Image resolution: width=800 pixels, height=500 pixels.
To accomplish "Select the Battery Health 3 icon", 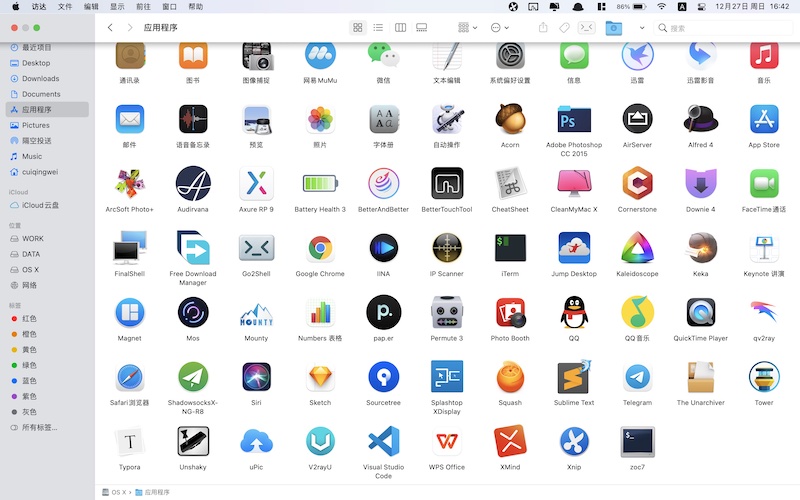I will [x=320, y=183].
